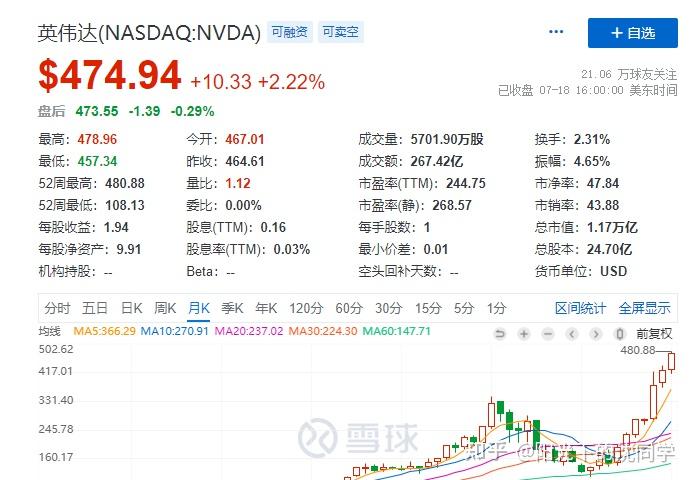Click the candlestick style icon
Screen dimensions: 692x480
[620, 334]
